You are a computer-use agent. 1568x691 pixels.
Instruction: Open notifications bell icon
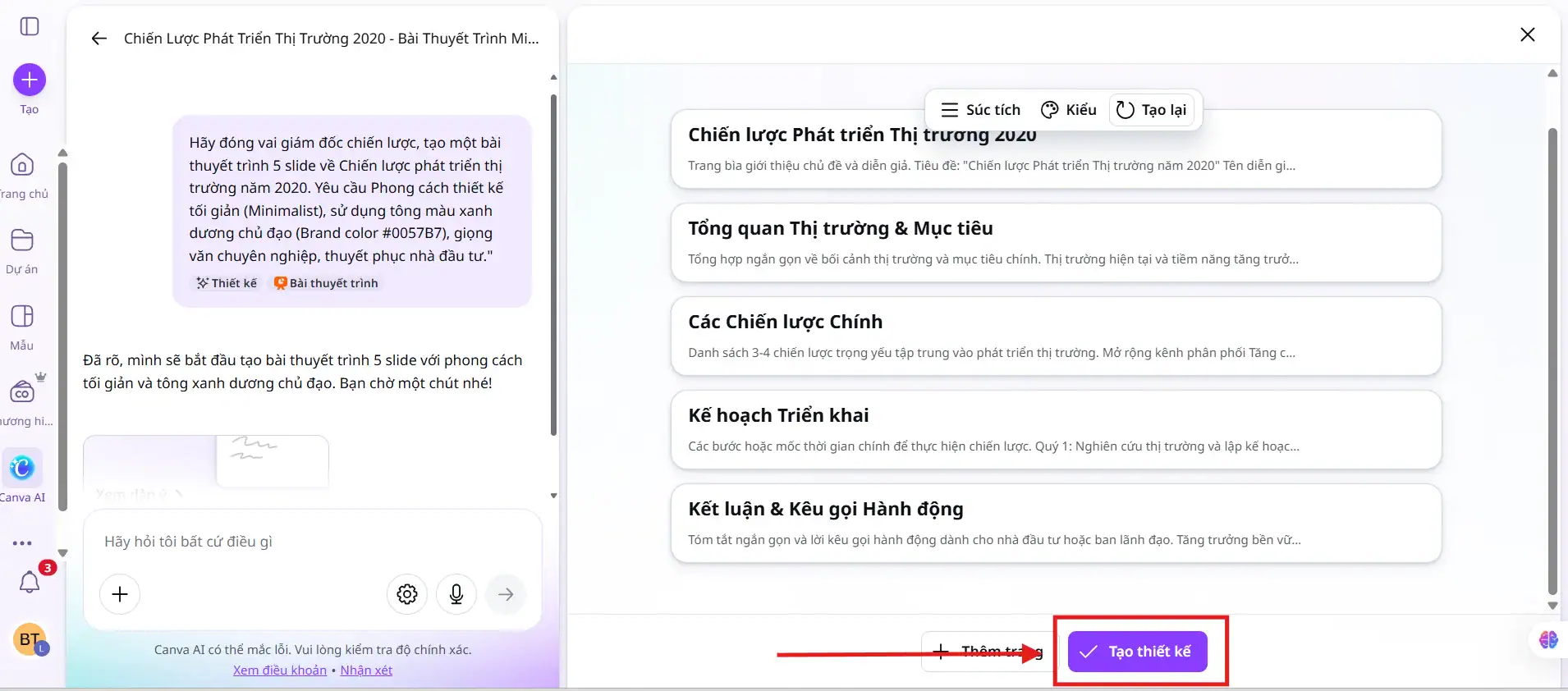tap(30, 582)
